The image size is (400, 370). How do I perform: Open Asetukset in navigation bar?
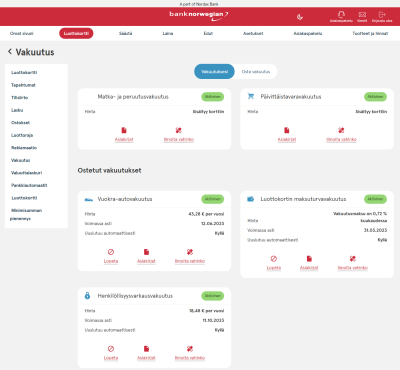[x=253, y=33]
